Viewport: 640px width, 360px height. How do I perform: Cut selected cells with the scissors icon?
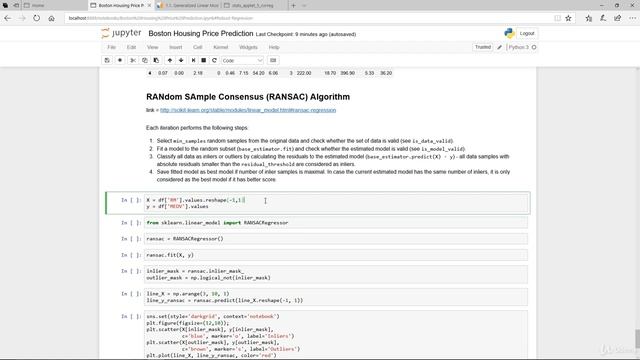click(133, 60)
